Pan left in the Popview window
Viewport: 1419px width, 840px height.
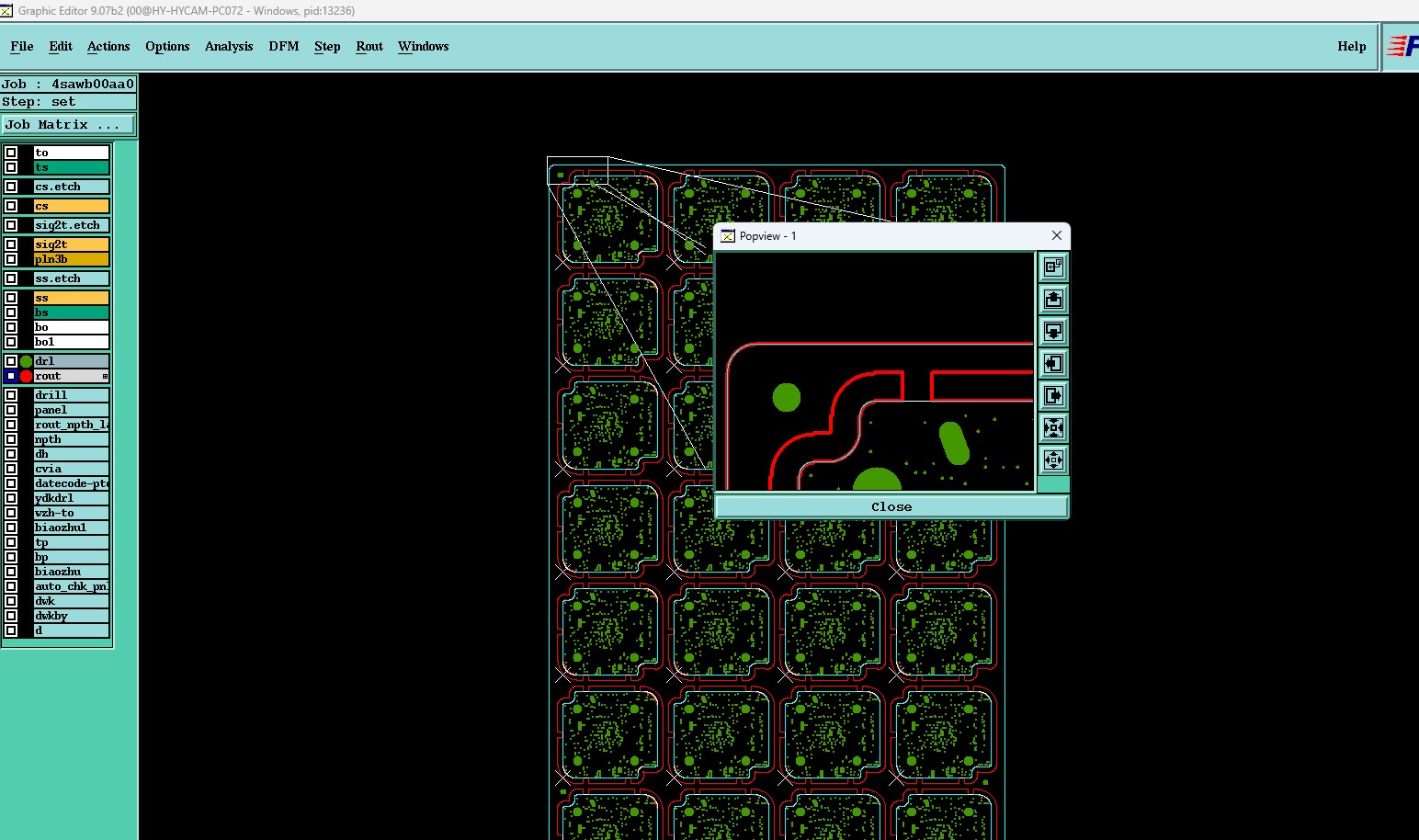[1053, 363]
